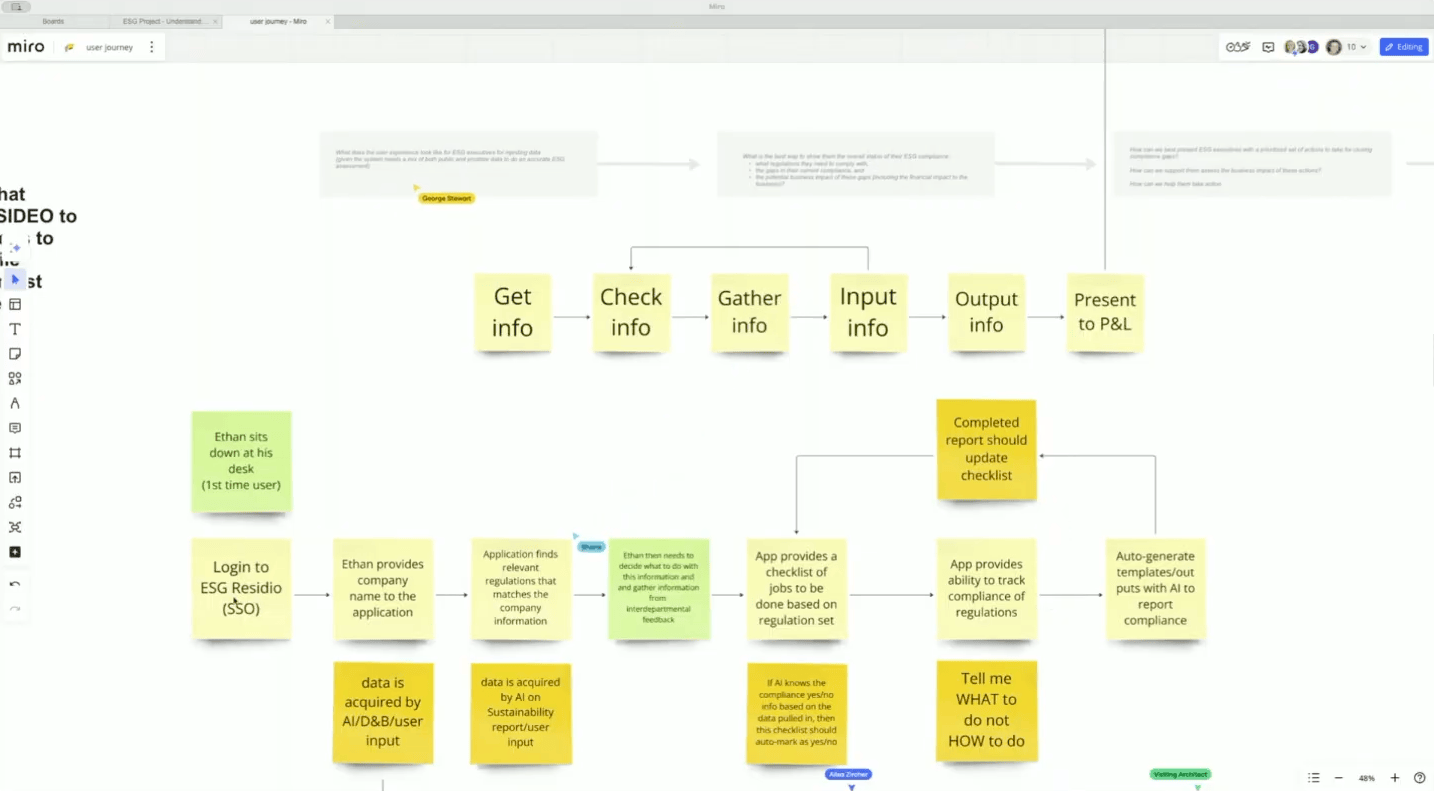Image resolution: width=1434 pixels, height=791 pixels.
Task: Open the Templates tool in the toolbar
Action: (x=15, y=304)
